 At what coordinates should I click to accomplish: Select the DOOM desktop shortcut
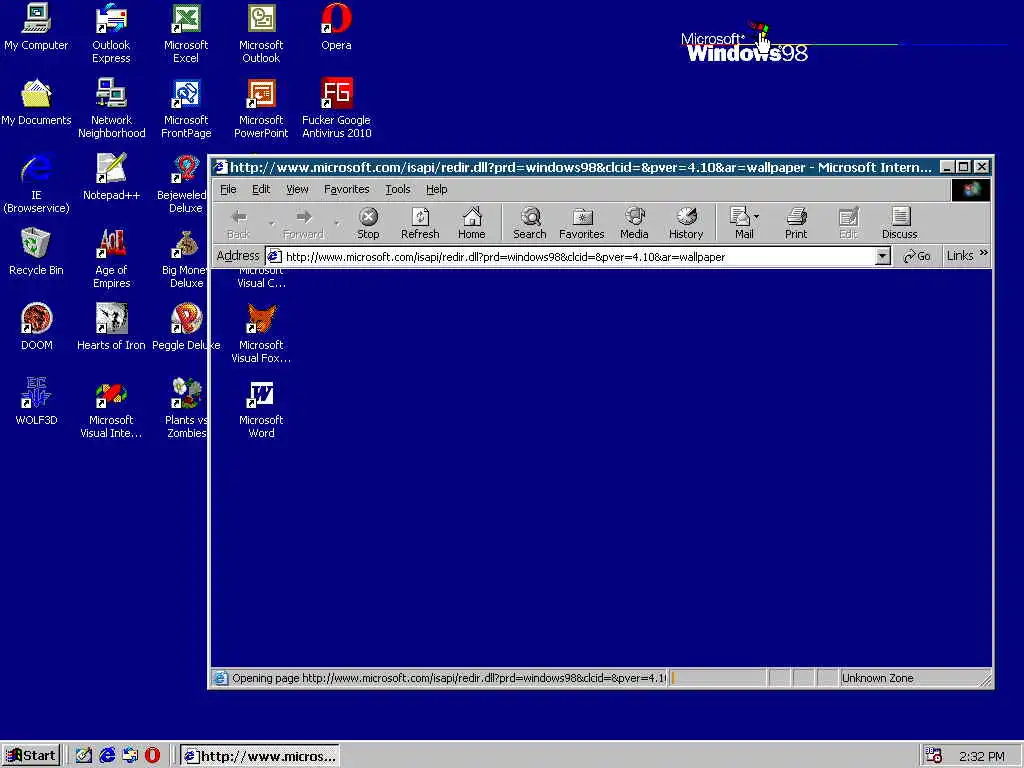[x=36, y=327]
